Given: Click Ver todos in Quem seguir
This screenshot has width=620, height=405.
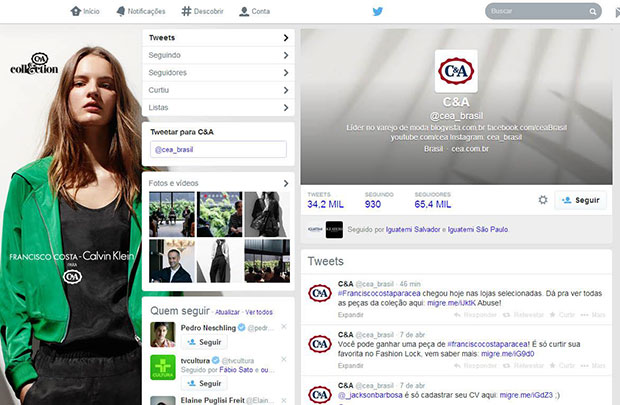Looking at the screenshot, I should pos(259,312).
